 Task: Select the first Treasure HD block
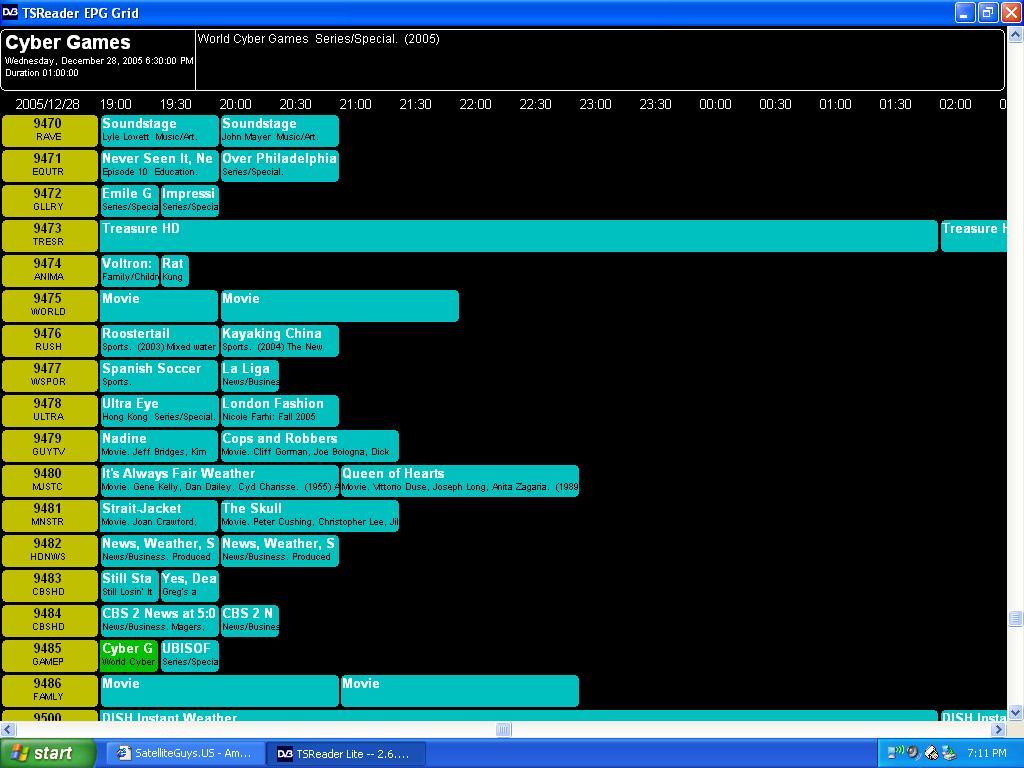click(x=519, y=236)
